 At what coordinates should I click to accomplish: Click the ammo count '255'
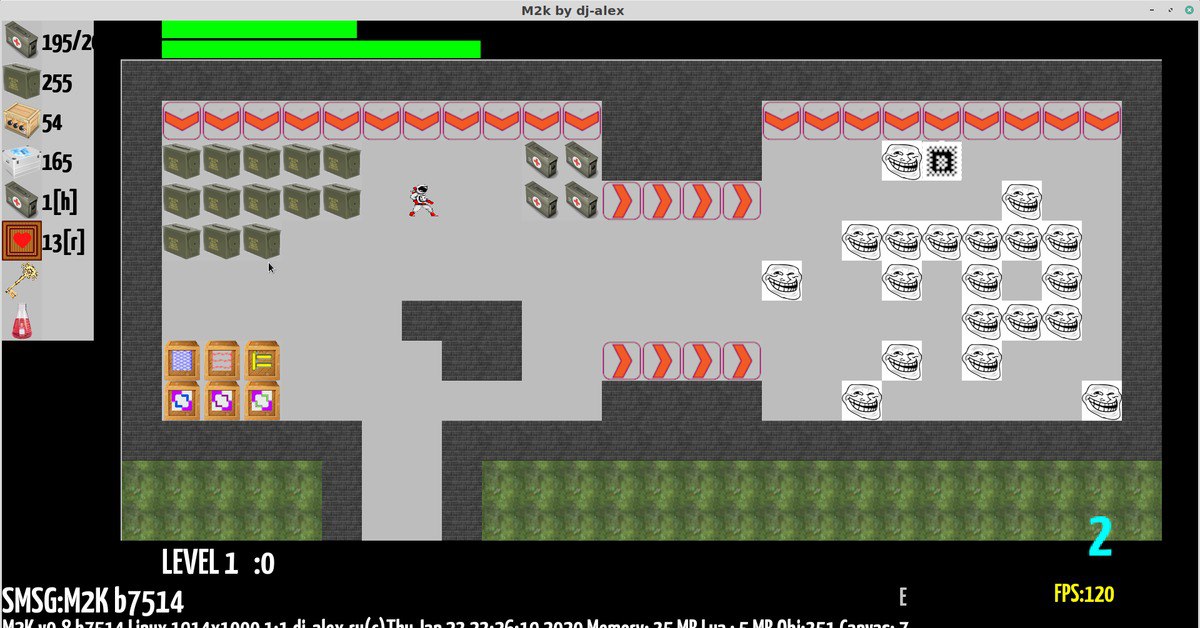click(x=57, y=84)
